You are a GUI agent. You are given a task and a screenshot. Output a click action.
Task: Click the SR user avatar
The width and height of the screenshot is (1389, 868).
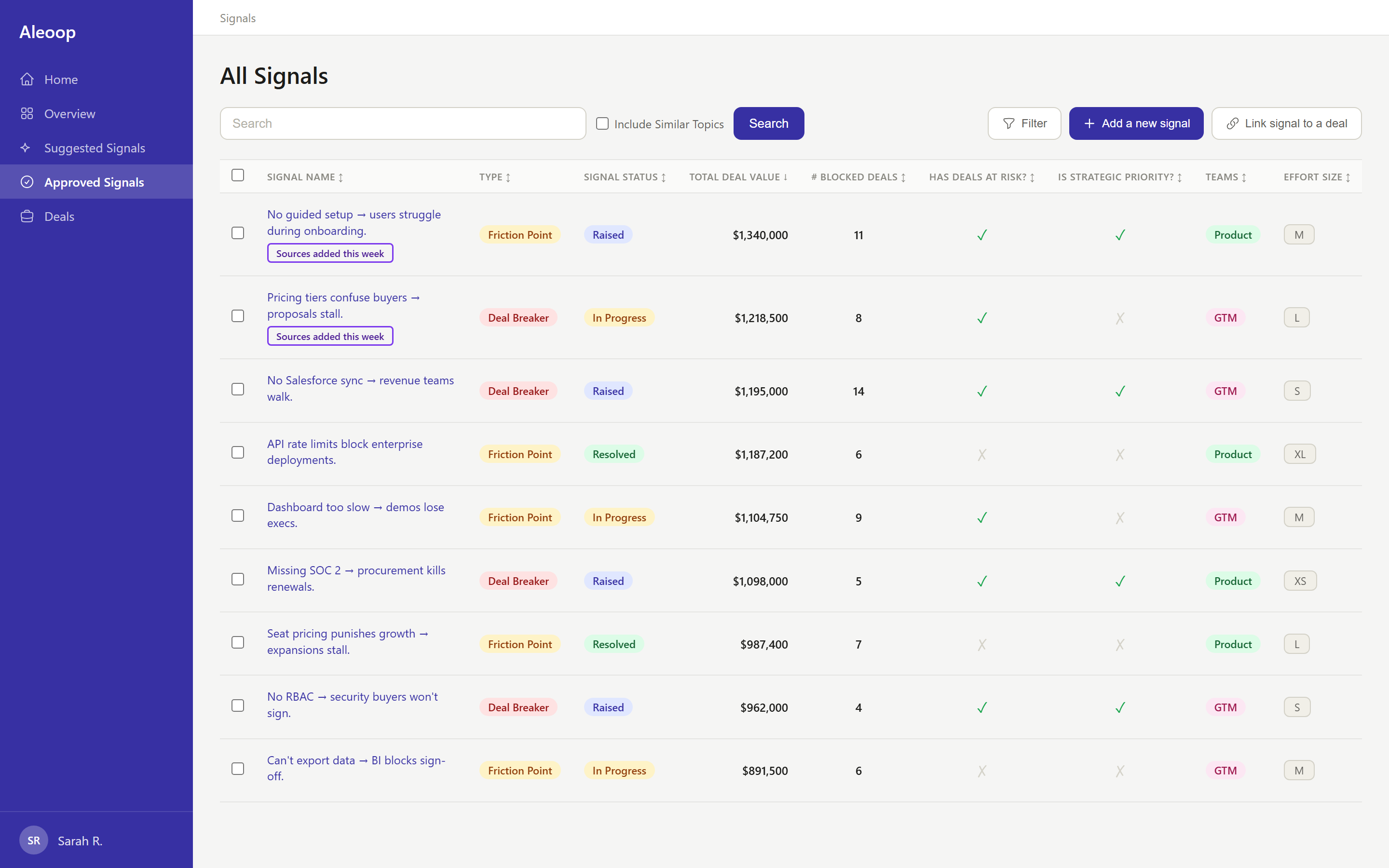pyautogui.click(x=34, y=841)
